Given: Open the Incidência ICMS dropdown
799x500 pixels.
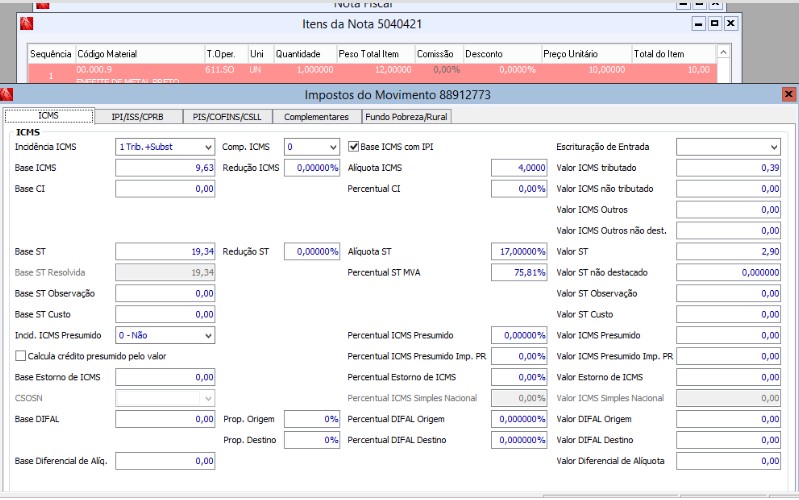Looking at the screenshot, I should point(165,147).
